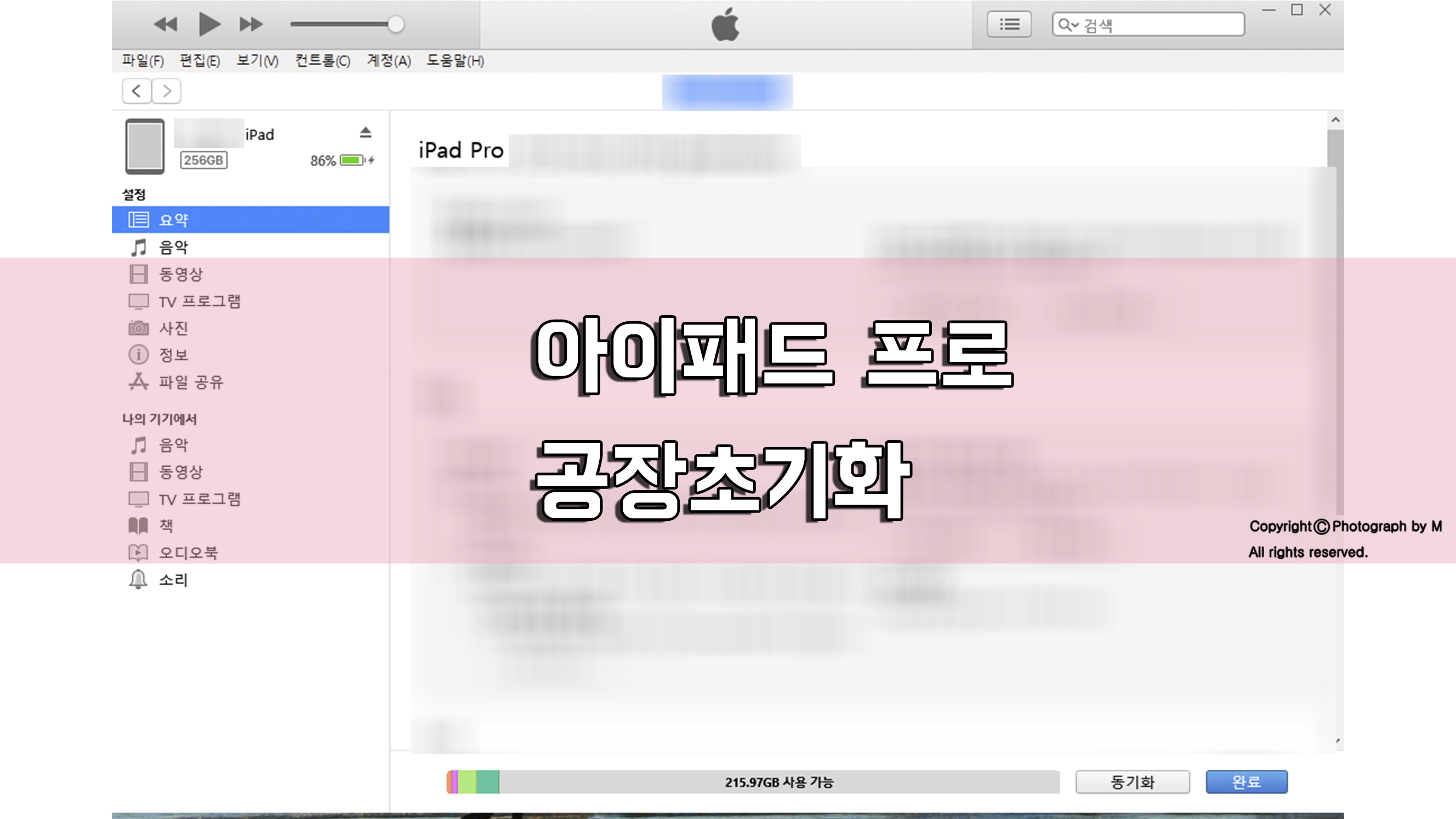Select 요약 in settings sidebar

251,219
